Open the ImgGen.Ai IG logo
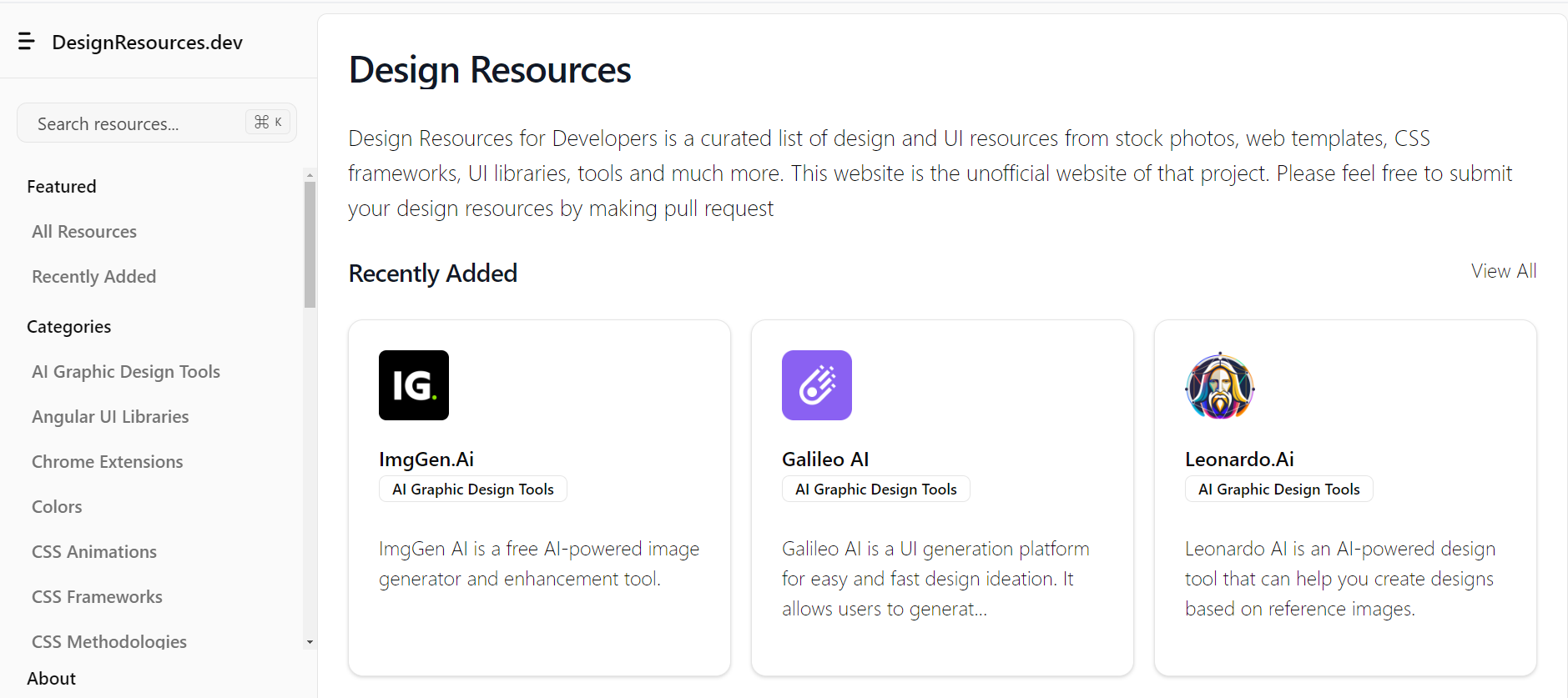Image resolution: width=1568 pixels, height=698 pixels. pyautogui.click(x=414, y=385)
